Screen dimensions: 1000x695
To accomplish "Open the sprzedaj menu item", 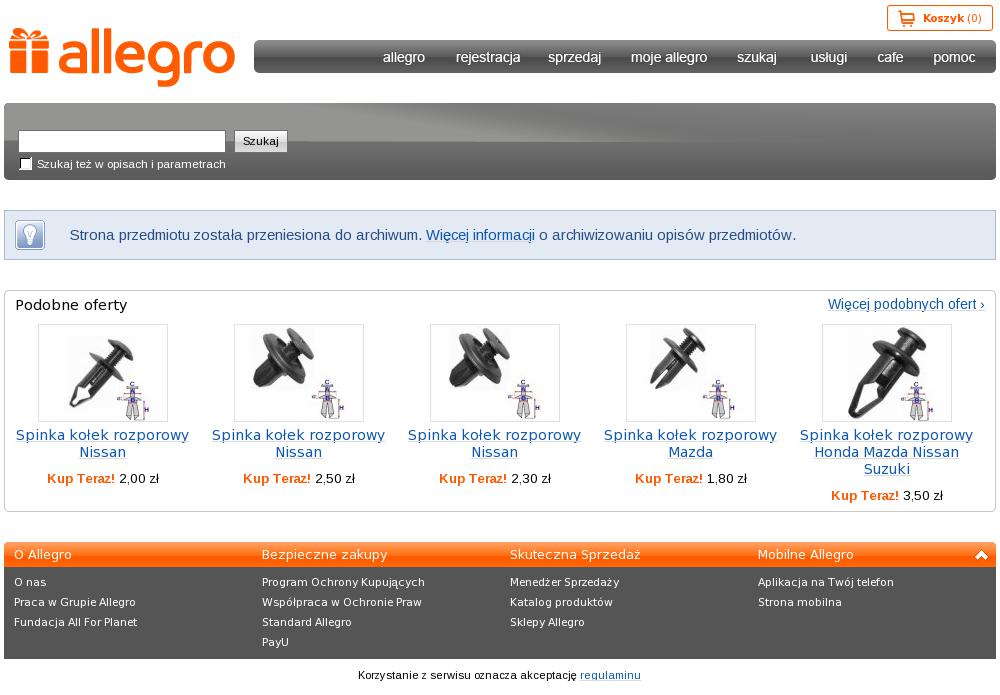I will [x=575, y=57].
